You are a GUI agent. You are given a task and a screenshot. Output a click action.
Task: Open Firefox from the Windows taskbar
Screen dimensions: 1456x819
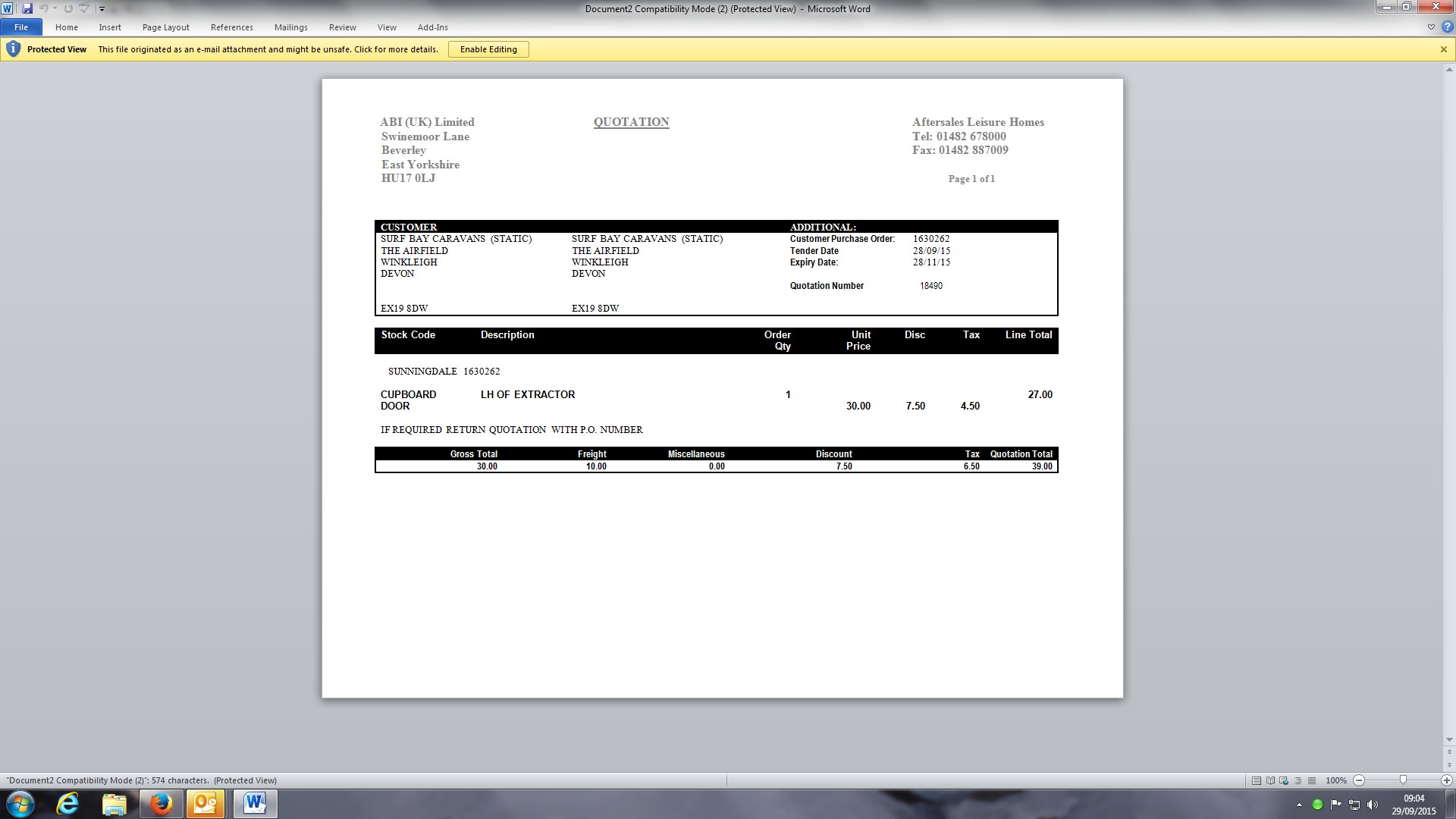pyautogui.click(x=160, y=804)
